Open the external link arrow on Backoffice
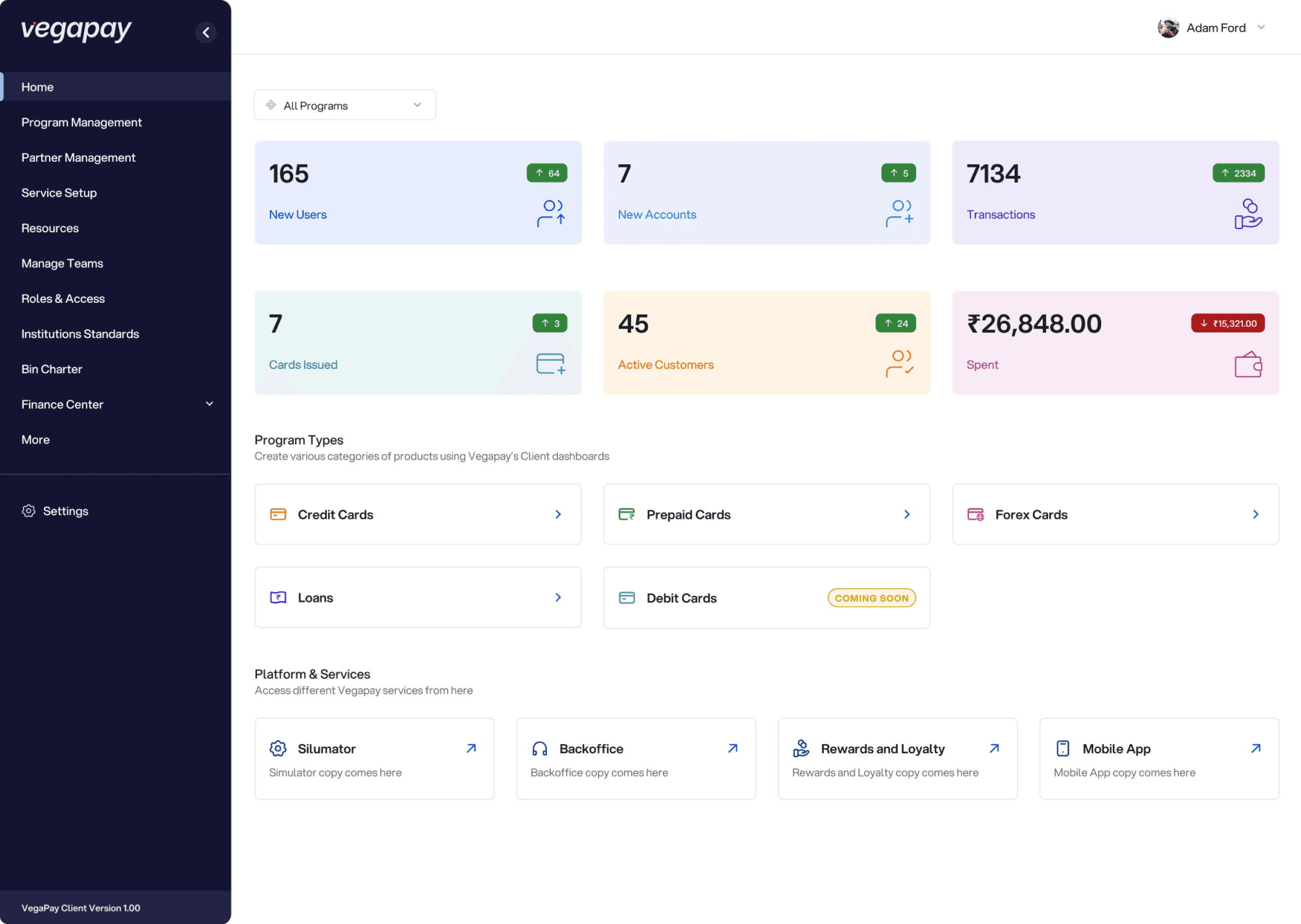The width and height of the screenshot is (1301, 924). coord(732,748)
